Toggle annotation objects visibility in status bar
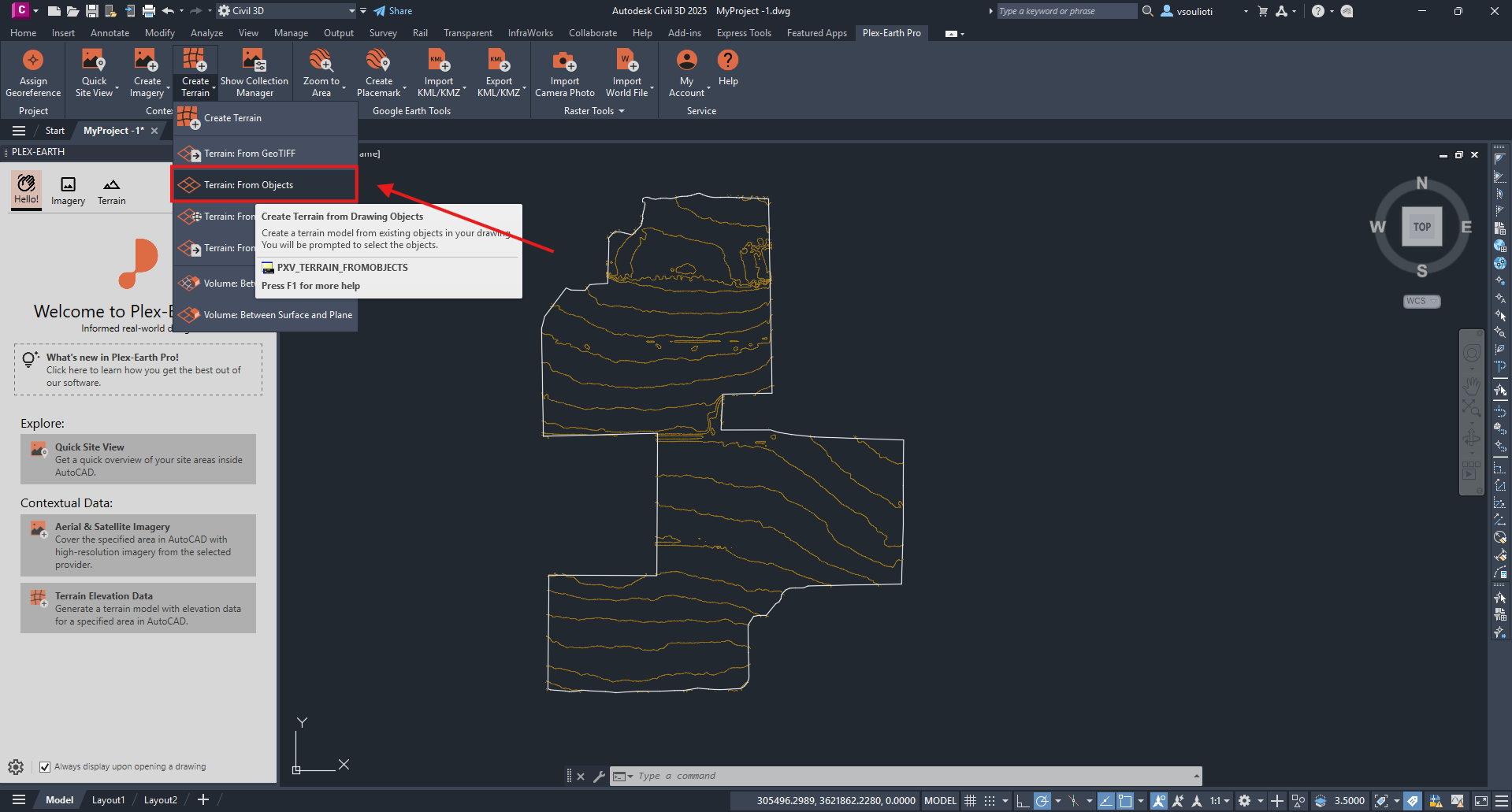The height and width of the screenshot is (812, 1512). tap(1159, 801)
